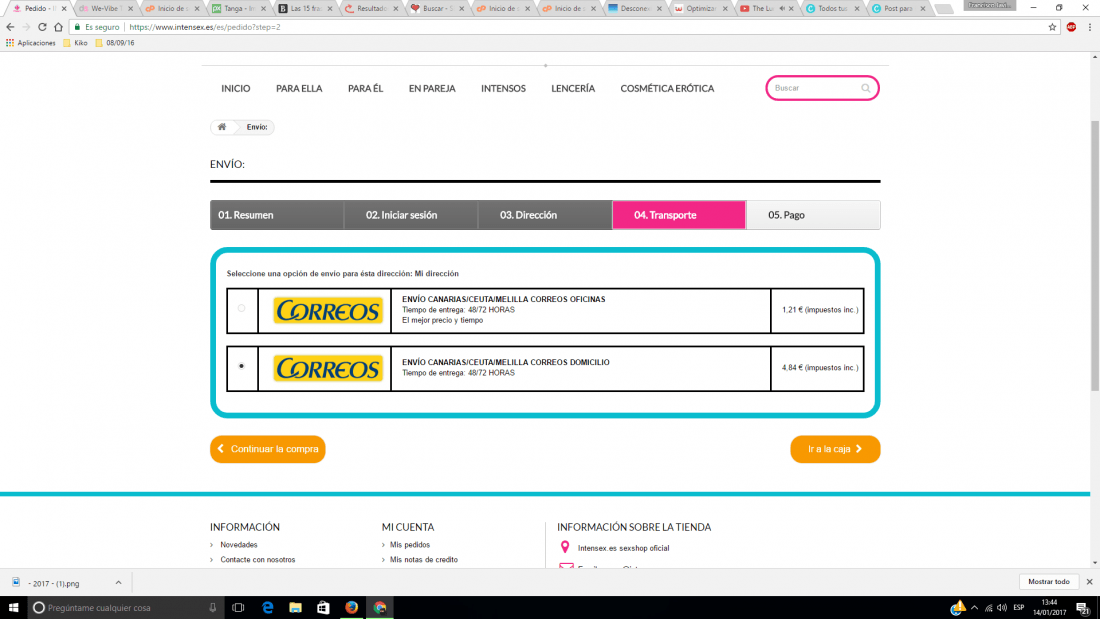This screenshot has height=619, width=1100.
Task: Click the page vertical scrollbar
Action: (1095, 256)
